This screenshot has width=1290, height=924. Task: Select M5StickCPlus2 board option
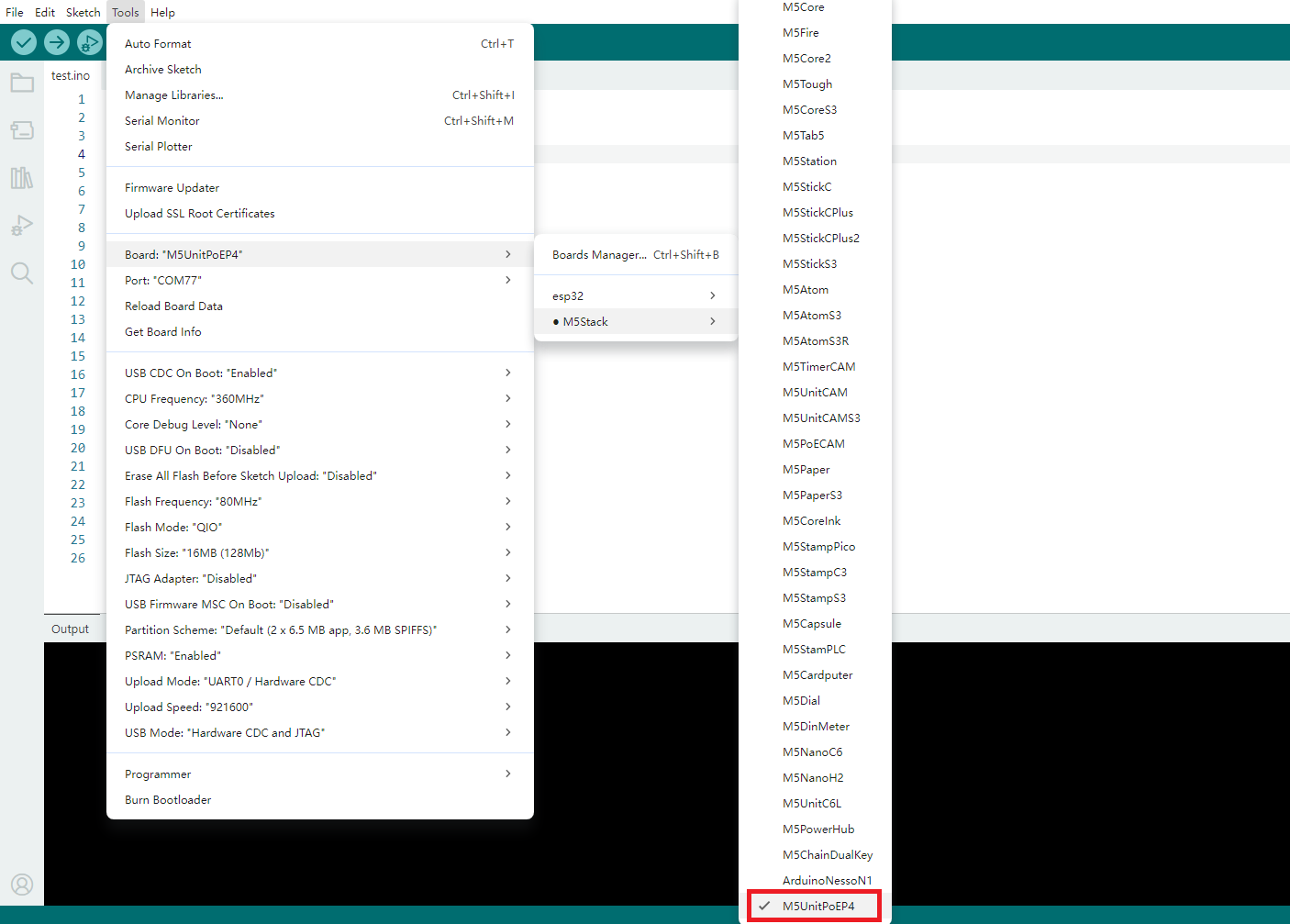click(820, 238)
